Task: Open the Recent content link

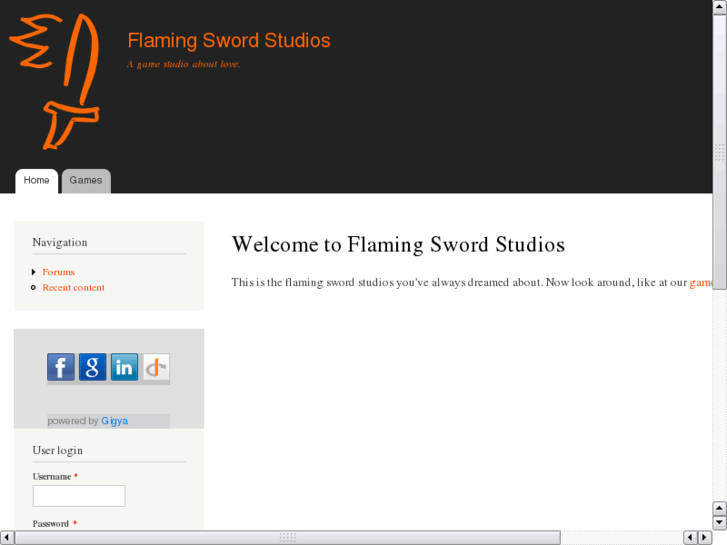Action: (x=73, y=288)
